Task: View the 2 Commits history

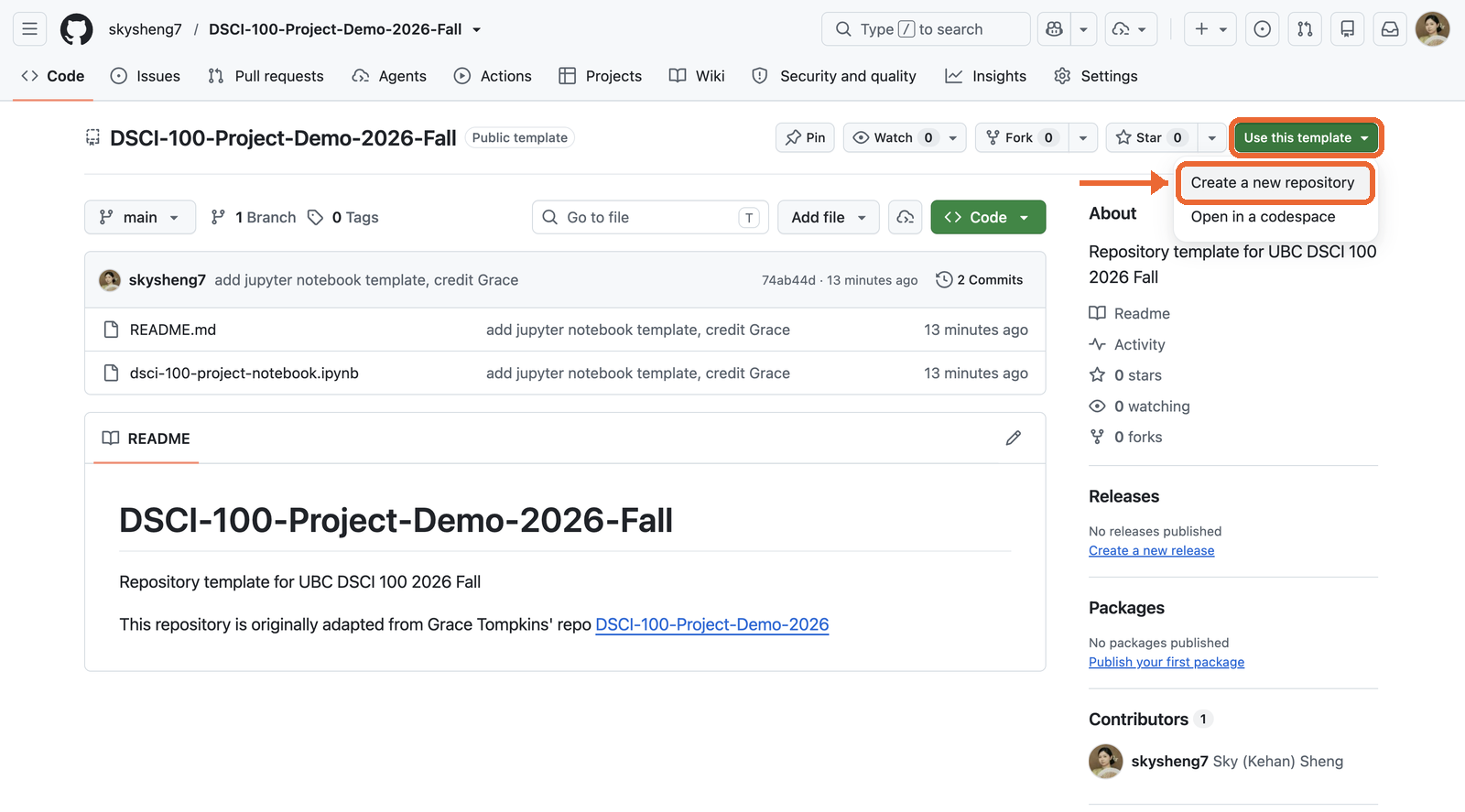Action: (x=980, y=280)
